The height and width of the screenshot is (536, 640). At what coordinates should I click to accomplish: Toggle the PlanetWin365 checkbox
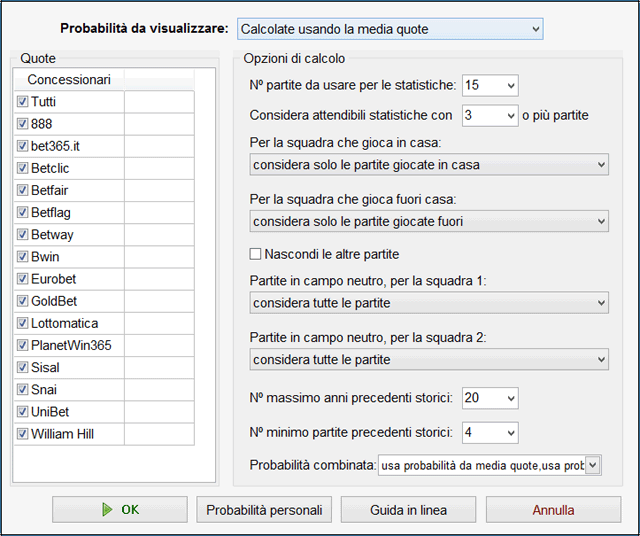tap(22, 345)
